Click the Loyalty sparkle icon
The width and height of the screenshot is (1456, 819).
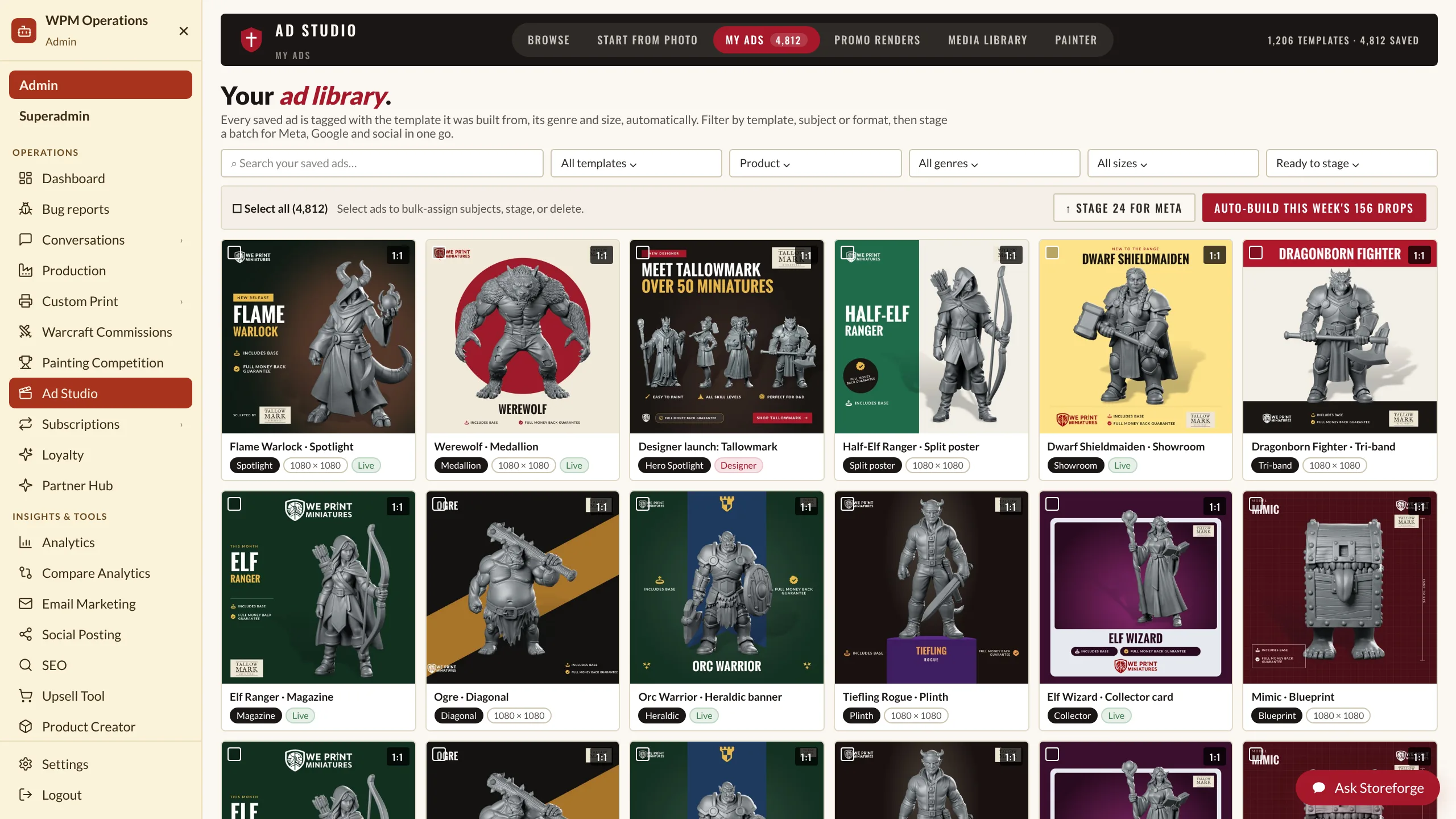[26, 454]
